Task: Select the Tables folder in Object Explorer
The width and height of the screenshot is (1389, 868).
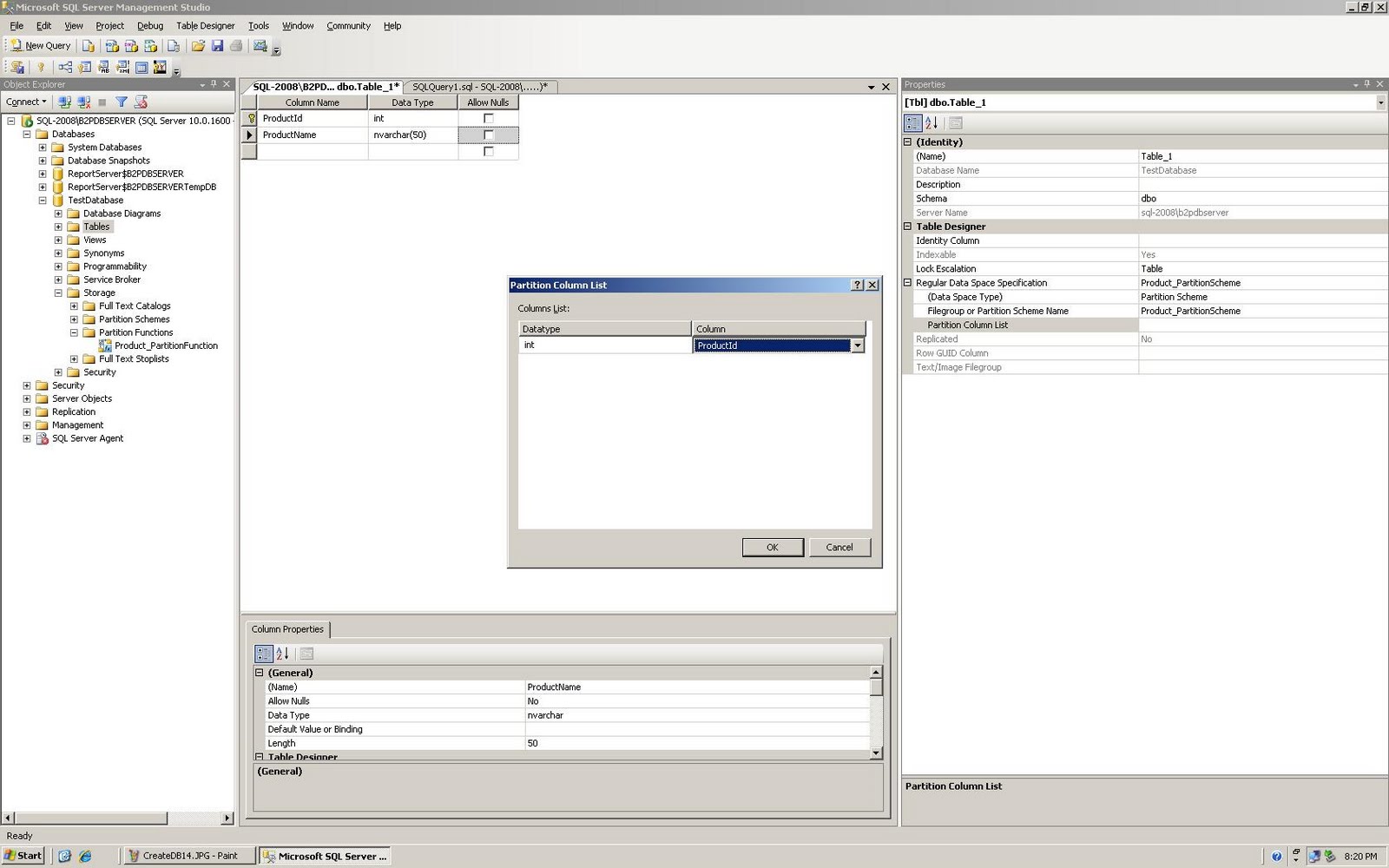Action: pyautogui.click(x=96, y=227)
